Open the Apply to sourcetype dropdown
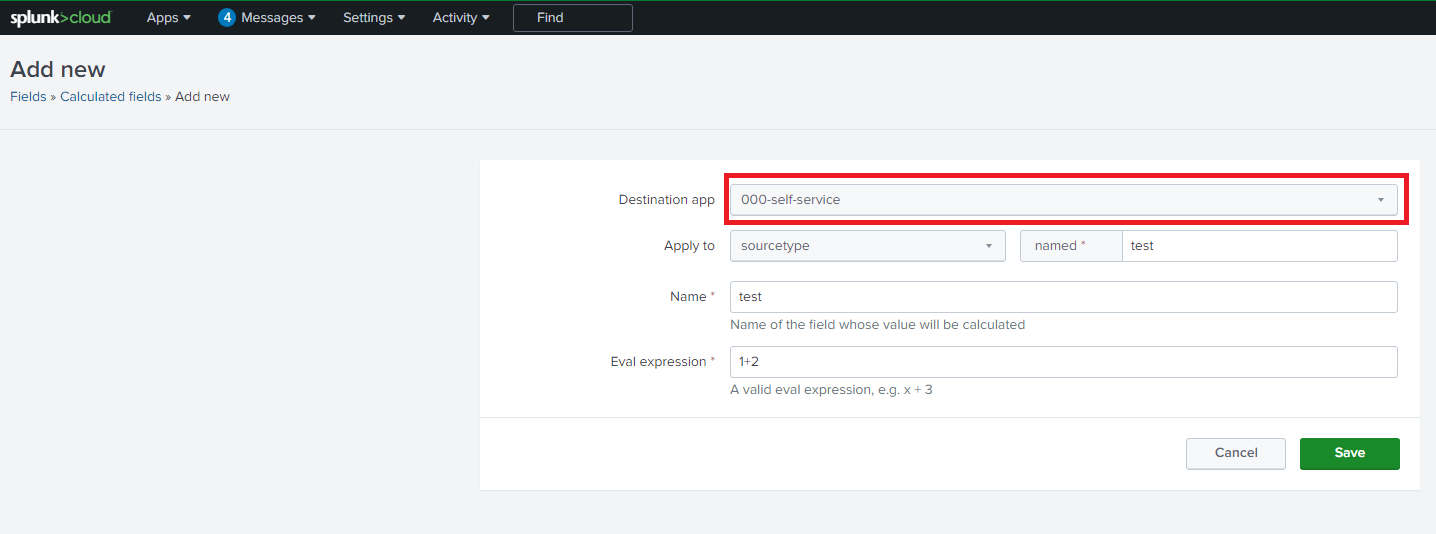The height and width of the screenshot is (534, 1436). pos(868,246)
